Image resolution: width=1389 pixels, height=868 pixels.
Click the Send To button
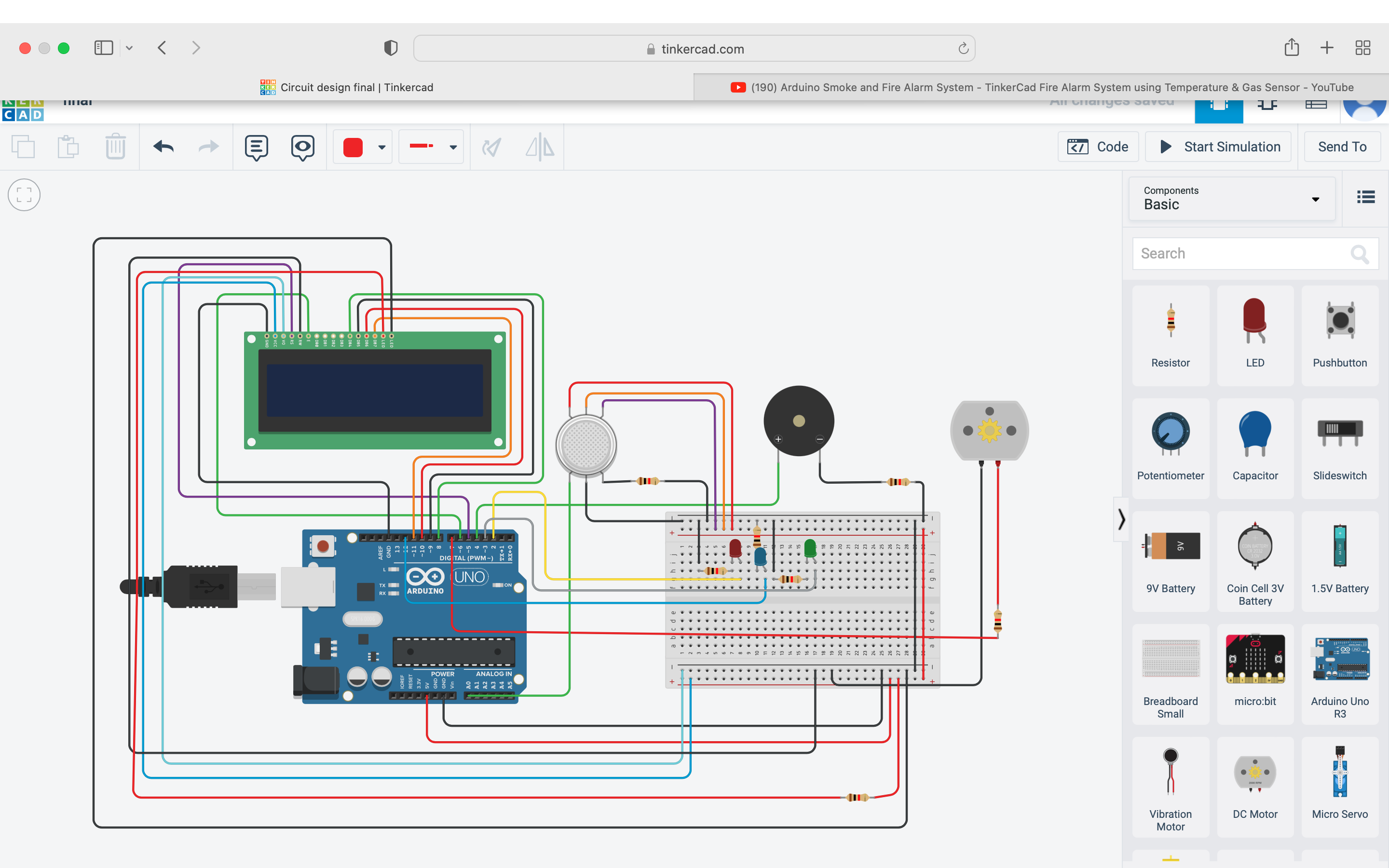(x=1341, y=147)
